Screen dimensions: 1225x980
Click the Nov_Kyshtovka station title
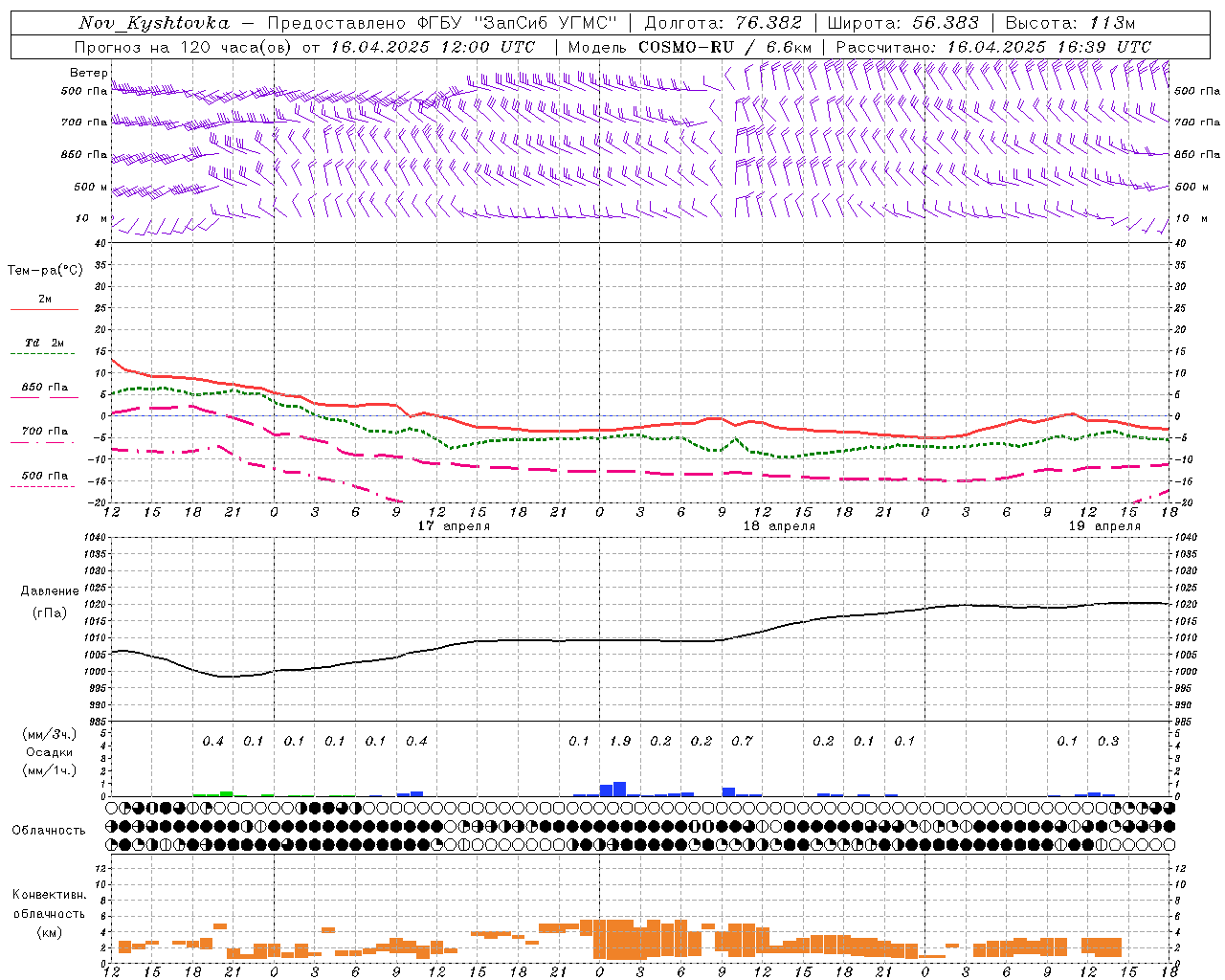coord(154,23)
